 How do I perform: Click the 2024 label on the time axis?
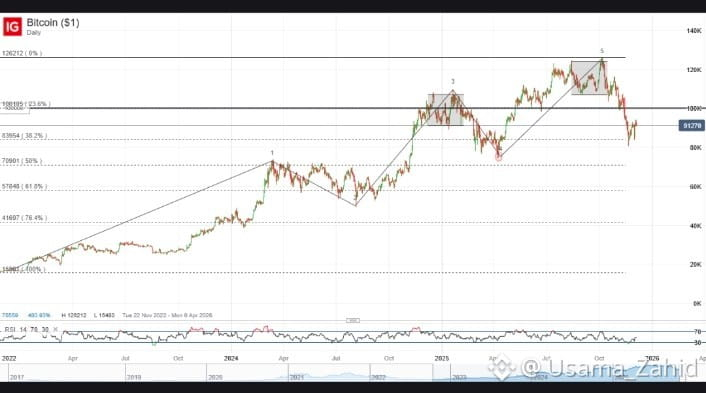coord(231,358)
